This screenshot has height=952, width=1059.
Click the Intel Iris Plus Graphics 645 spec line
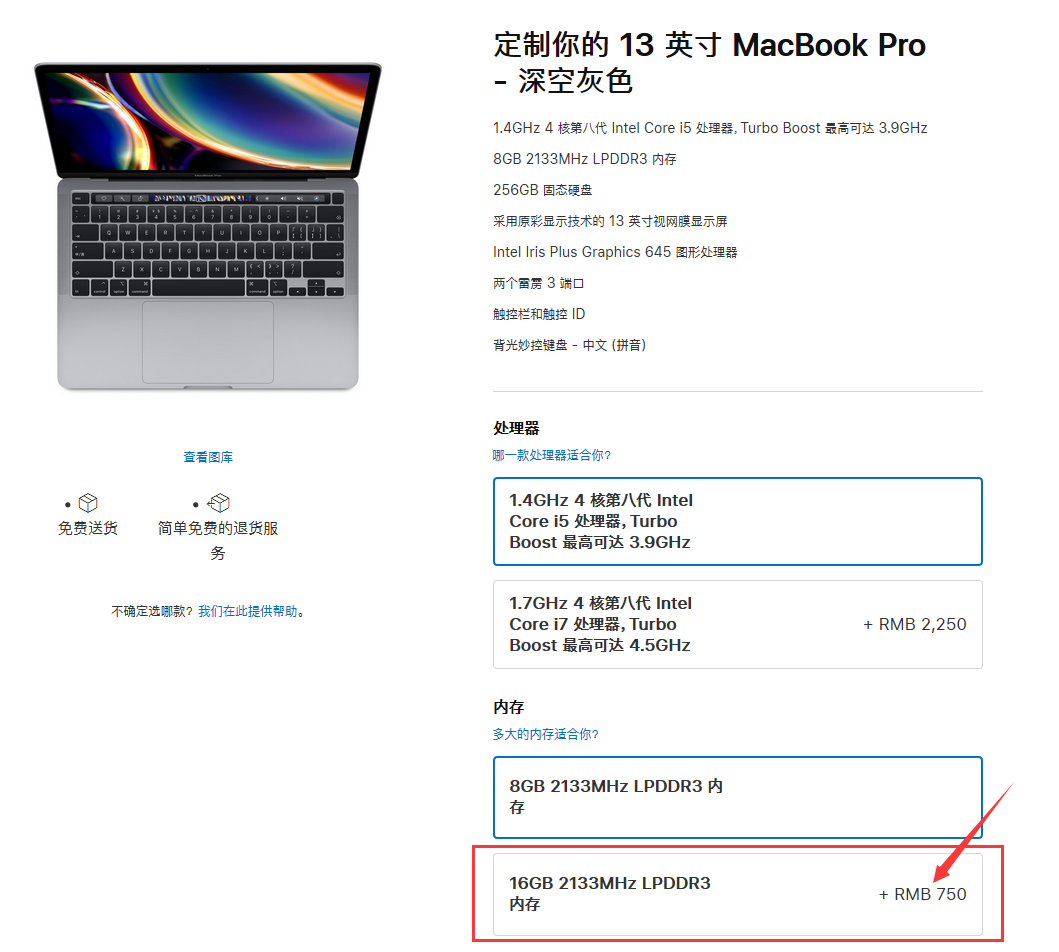[615, 252]
